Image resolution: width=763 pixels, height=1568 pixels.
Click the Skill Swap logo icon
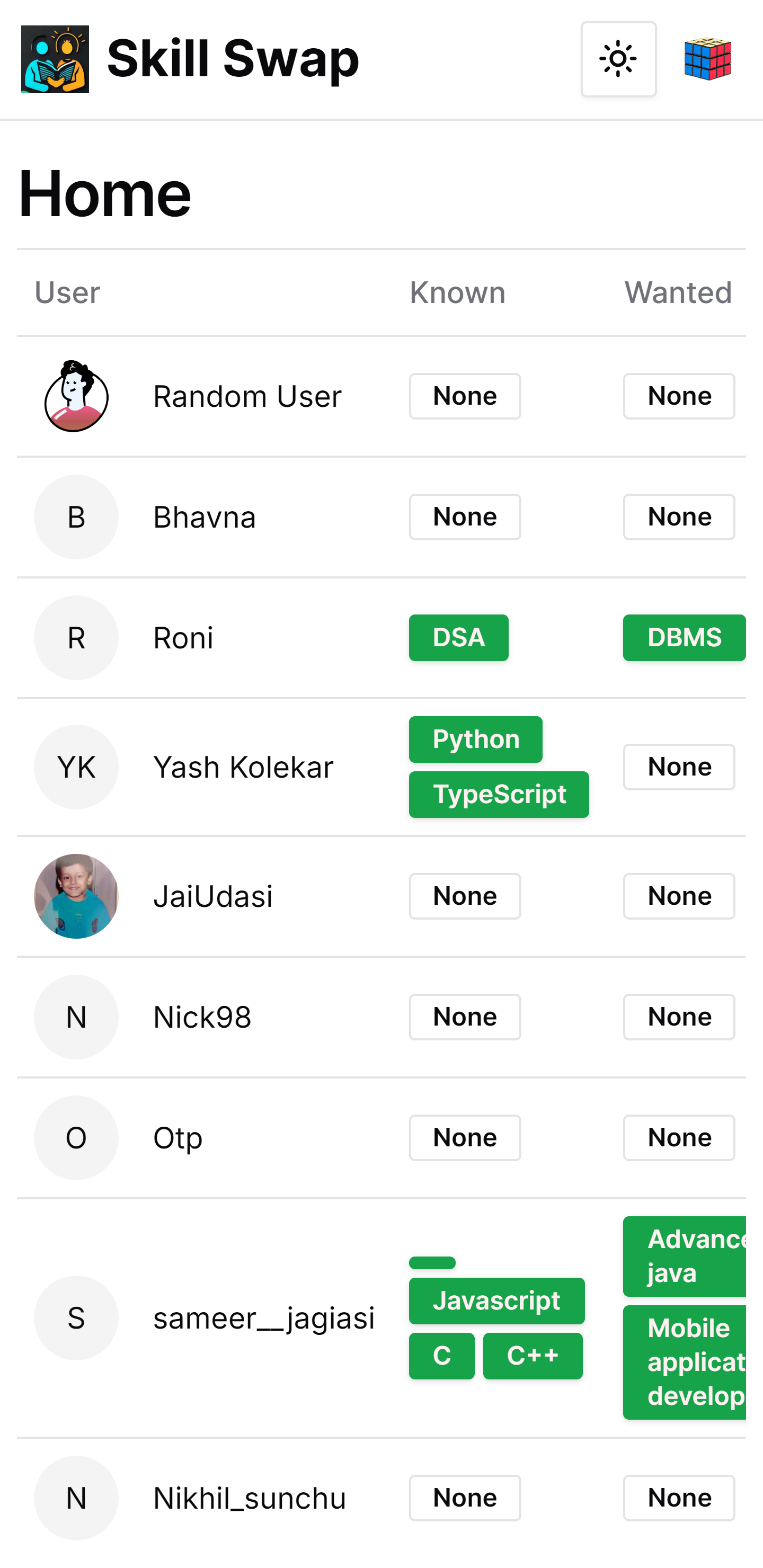55,59
